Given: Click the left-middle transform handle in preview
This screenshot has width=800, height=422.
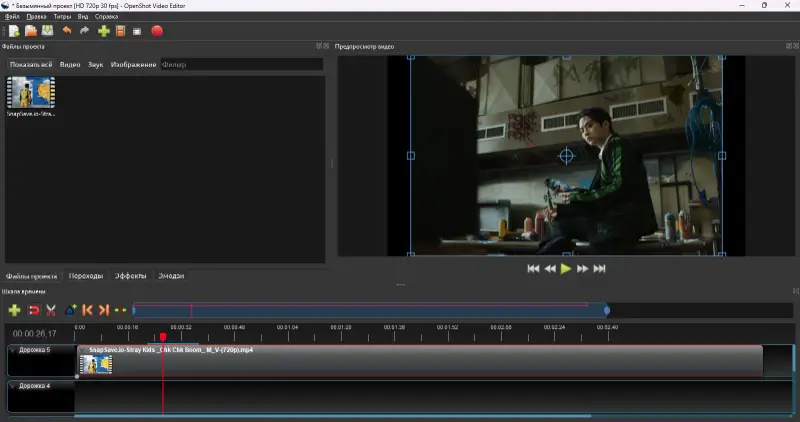Looking at the screenshot, I should (x=411, y=156).
